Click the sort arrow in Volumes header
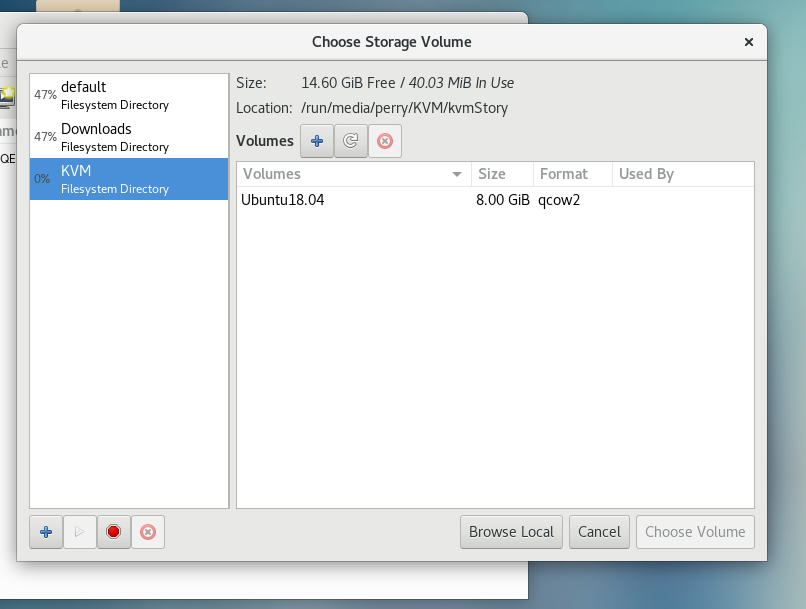This screenshot has width=806, height=609. click(457, 175)
